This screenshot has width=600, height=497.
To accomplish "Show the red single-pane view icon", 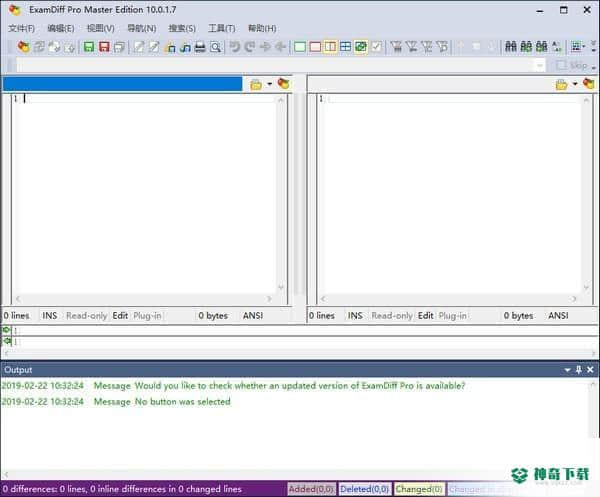I will [315, 47].
